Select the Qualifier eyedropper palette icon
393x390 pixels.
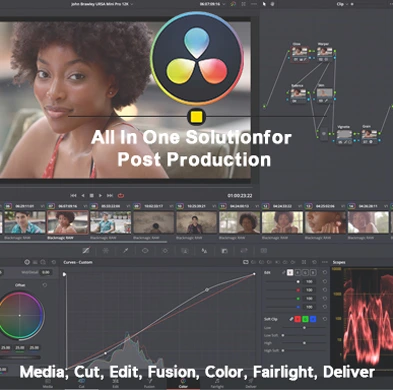coord(125,251)
